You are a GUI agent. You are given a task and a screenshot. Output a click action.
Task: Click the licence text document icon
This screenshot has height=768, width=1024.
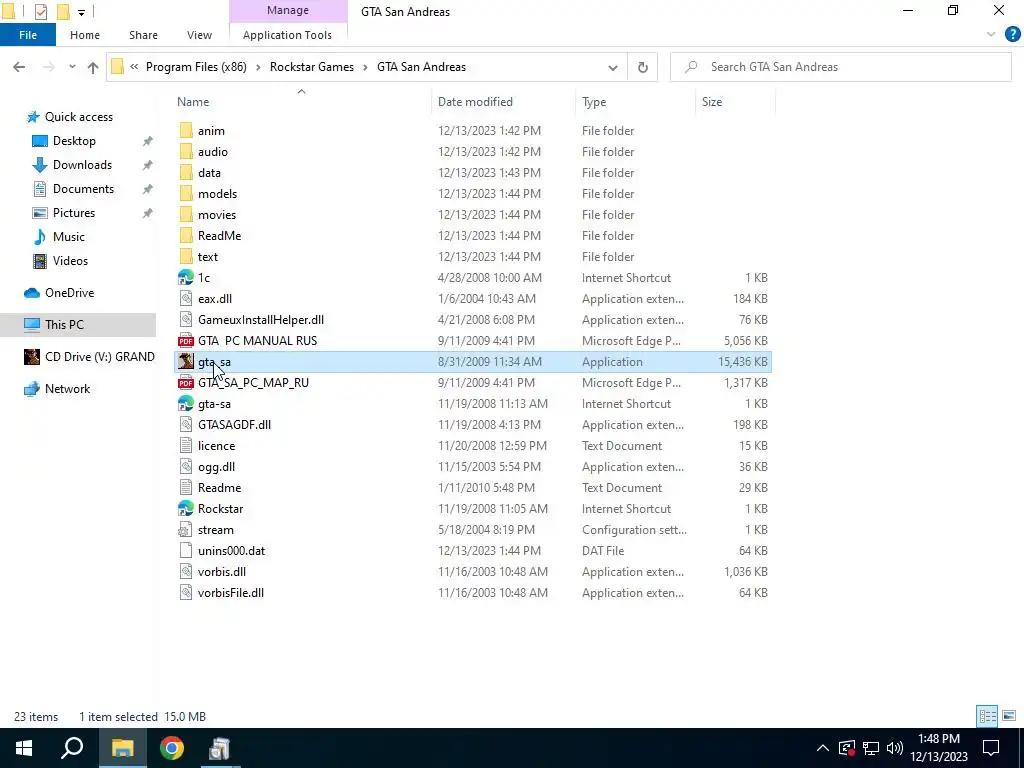click(x=186, y=445)
